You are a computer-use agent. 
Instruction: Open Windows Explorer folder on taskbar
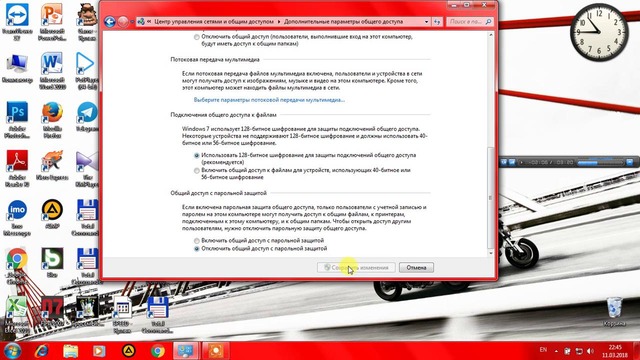pos(71,351)
